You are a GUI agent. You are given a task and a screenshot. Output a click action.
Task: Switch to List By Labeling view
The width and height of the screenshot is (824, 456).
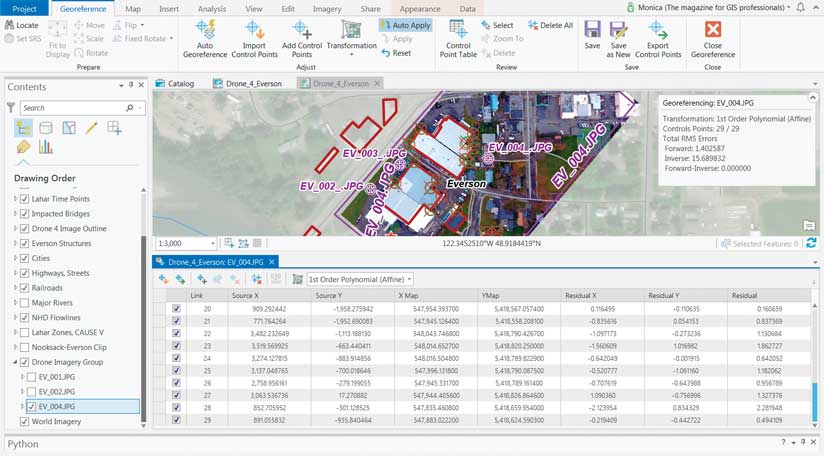(23, 147)
